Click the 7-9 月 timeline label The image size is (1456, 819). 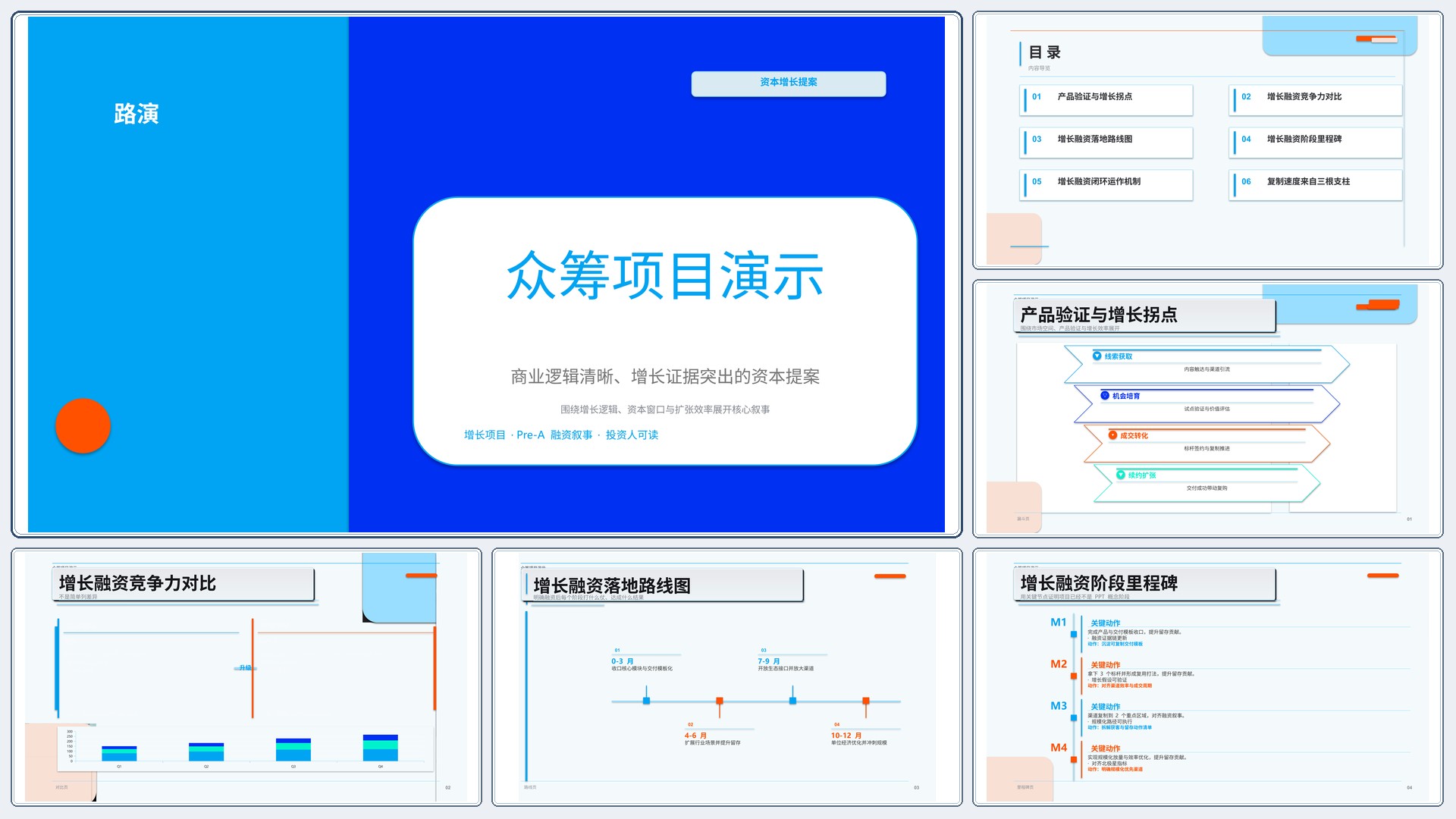coord(768,661)
